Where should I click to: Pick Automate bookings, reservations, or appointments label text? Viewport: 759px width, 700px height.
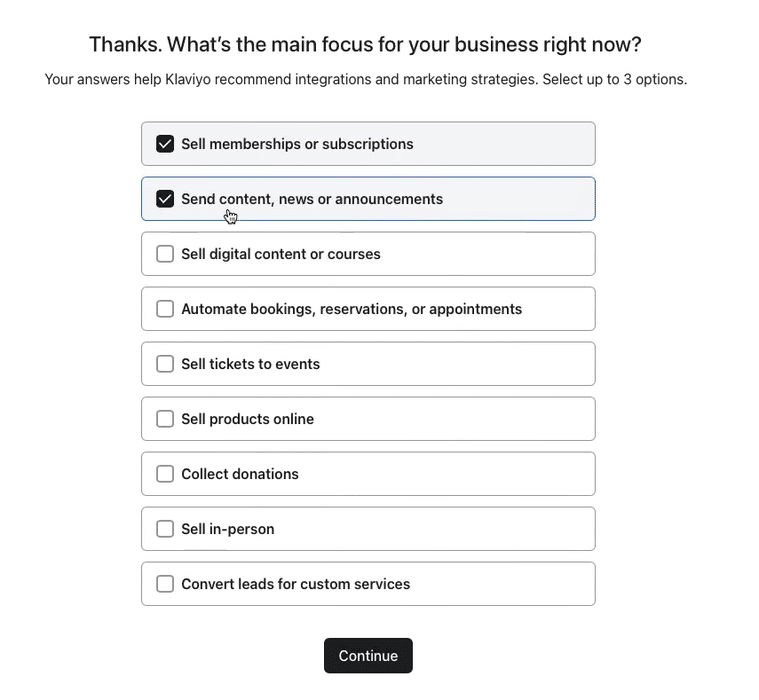click(351, 309)
